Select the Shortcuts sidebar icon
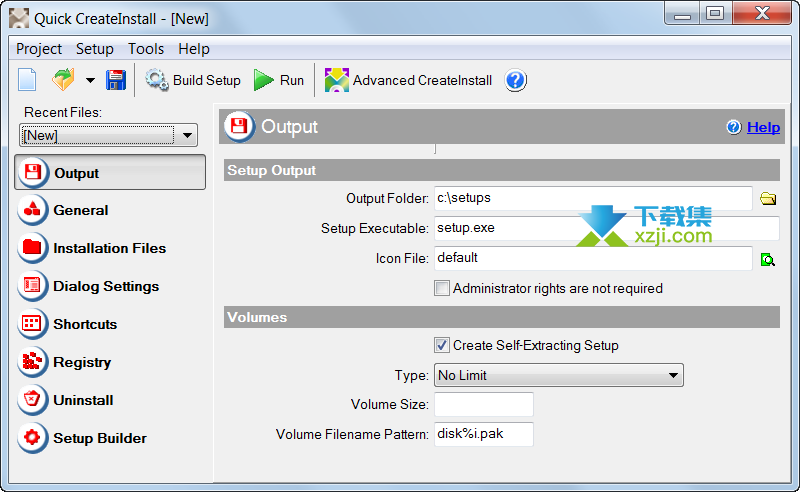 (33, 324)
